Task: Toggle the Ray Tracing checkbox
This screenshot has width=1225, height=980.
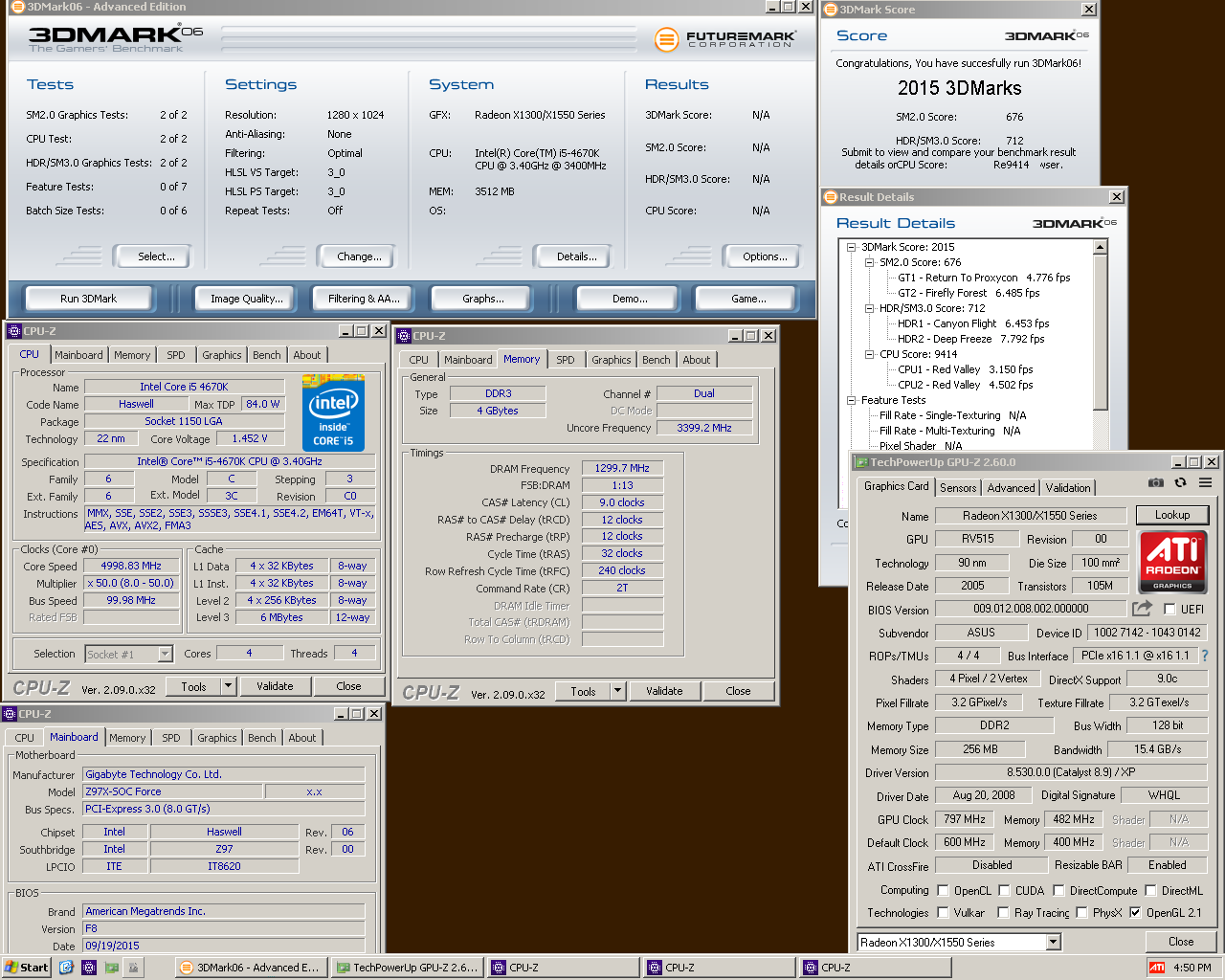Action: (1003, 912)
